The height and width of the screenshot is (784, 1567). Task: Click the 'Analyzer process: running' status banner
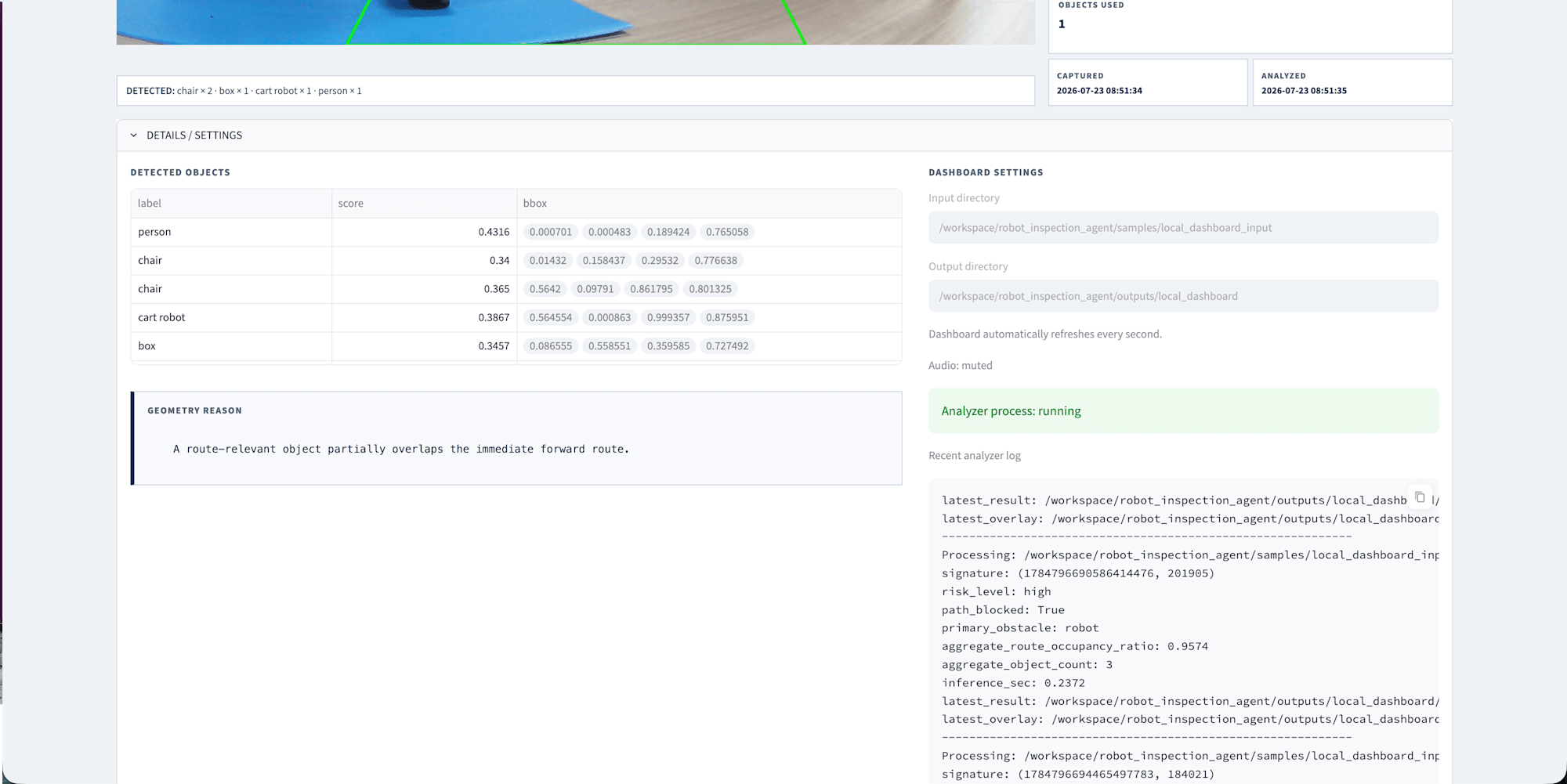[1183, 411]
